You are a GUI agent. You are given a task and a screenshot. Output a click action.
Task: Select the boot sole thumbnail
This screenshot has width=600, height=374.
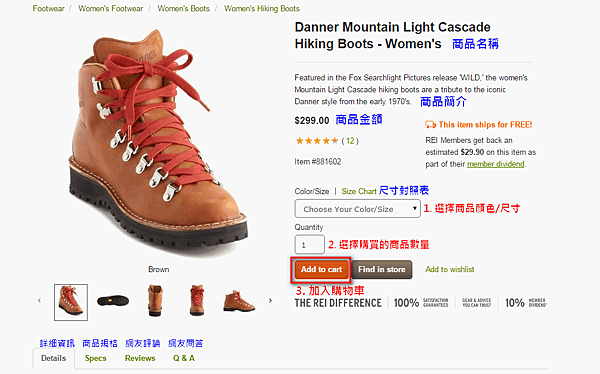tap(113, 301)
